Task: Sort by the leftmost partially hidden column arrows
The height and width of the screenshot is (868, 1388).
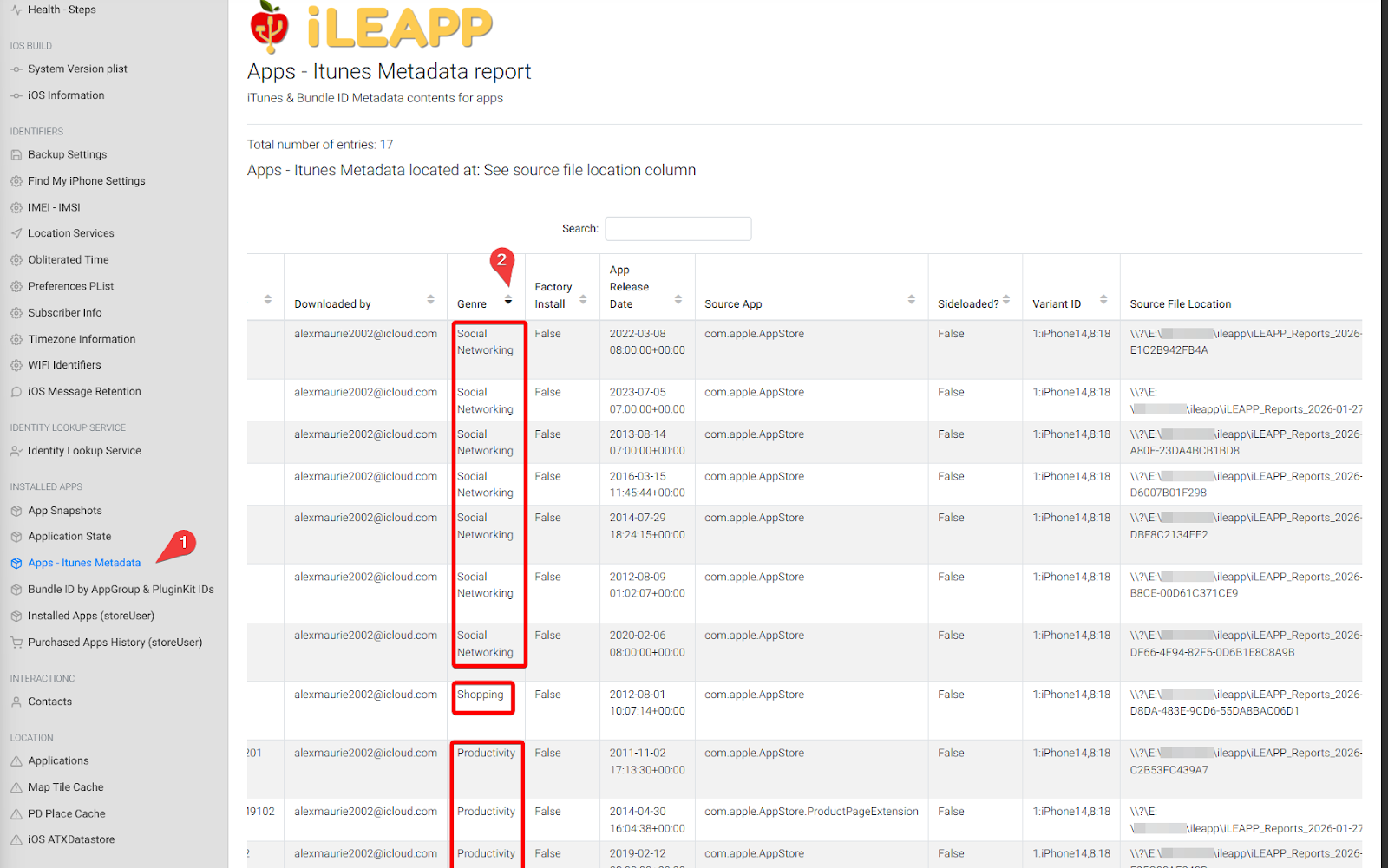Action: click(268, 299)
